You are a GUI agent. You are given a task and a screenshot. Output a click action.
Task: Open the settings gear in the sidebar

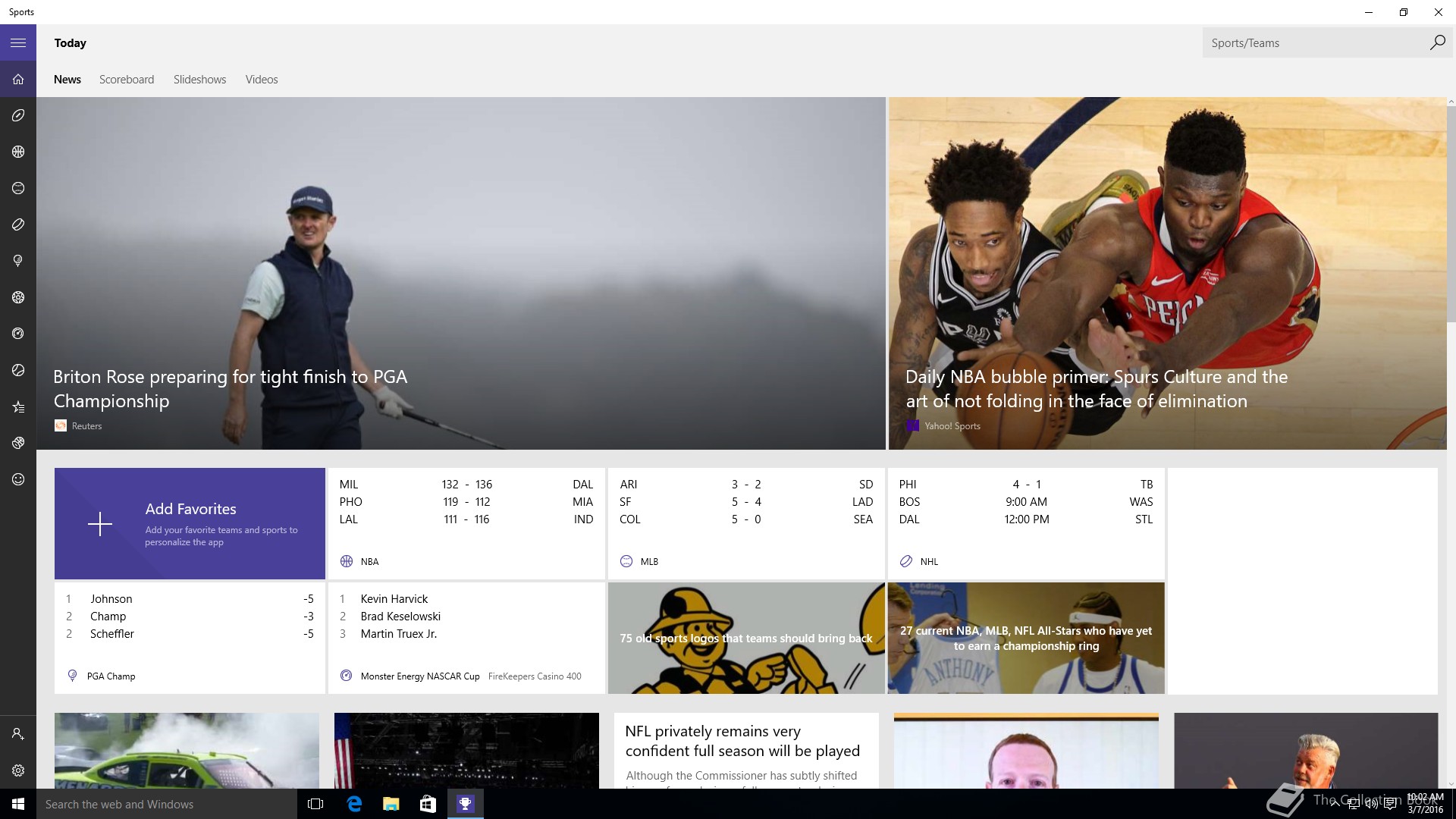[x=18, y=770]
